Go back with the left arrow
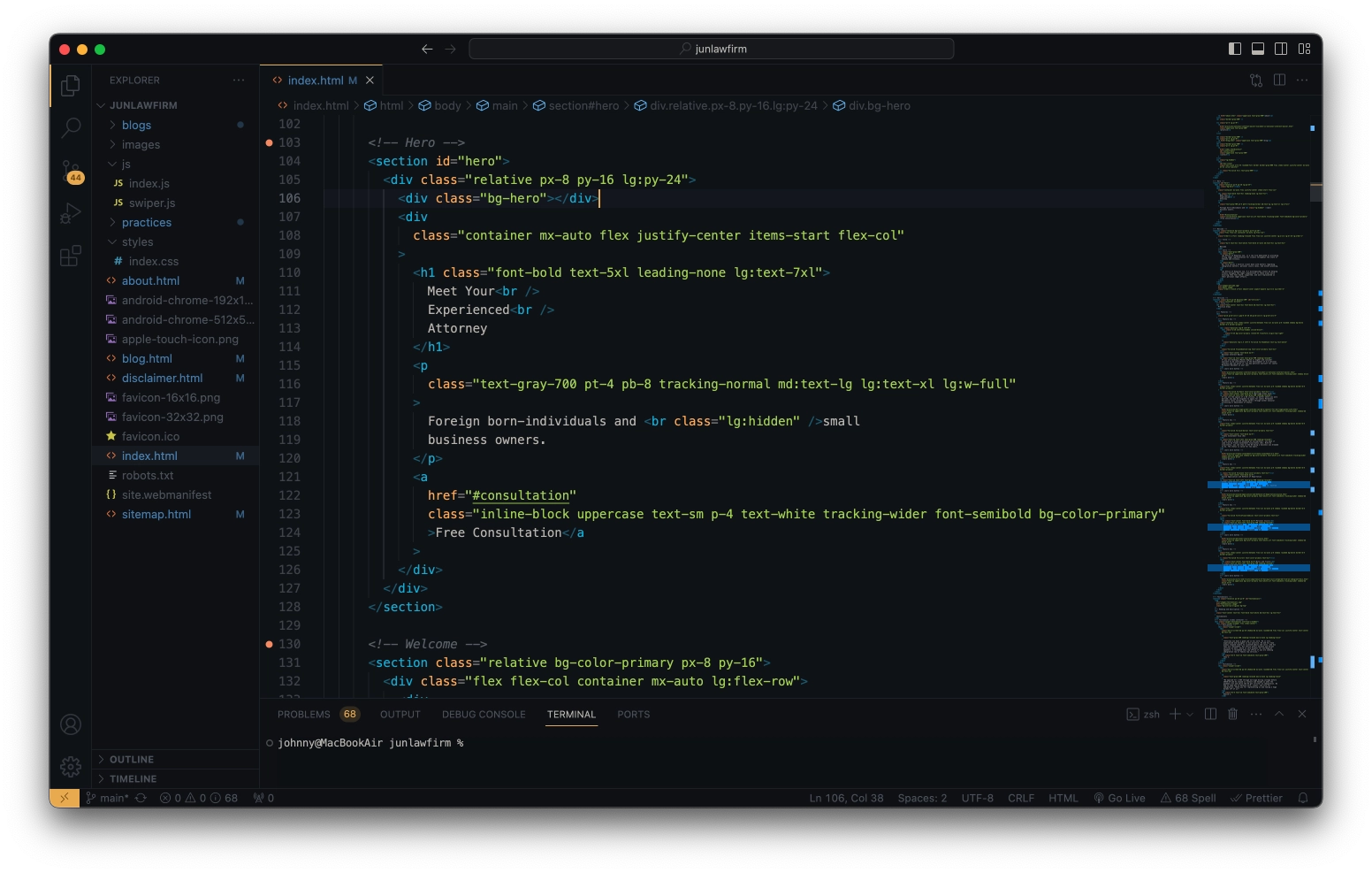The width and height of the screenshot is (1372, 873). [x=427, y=49]
